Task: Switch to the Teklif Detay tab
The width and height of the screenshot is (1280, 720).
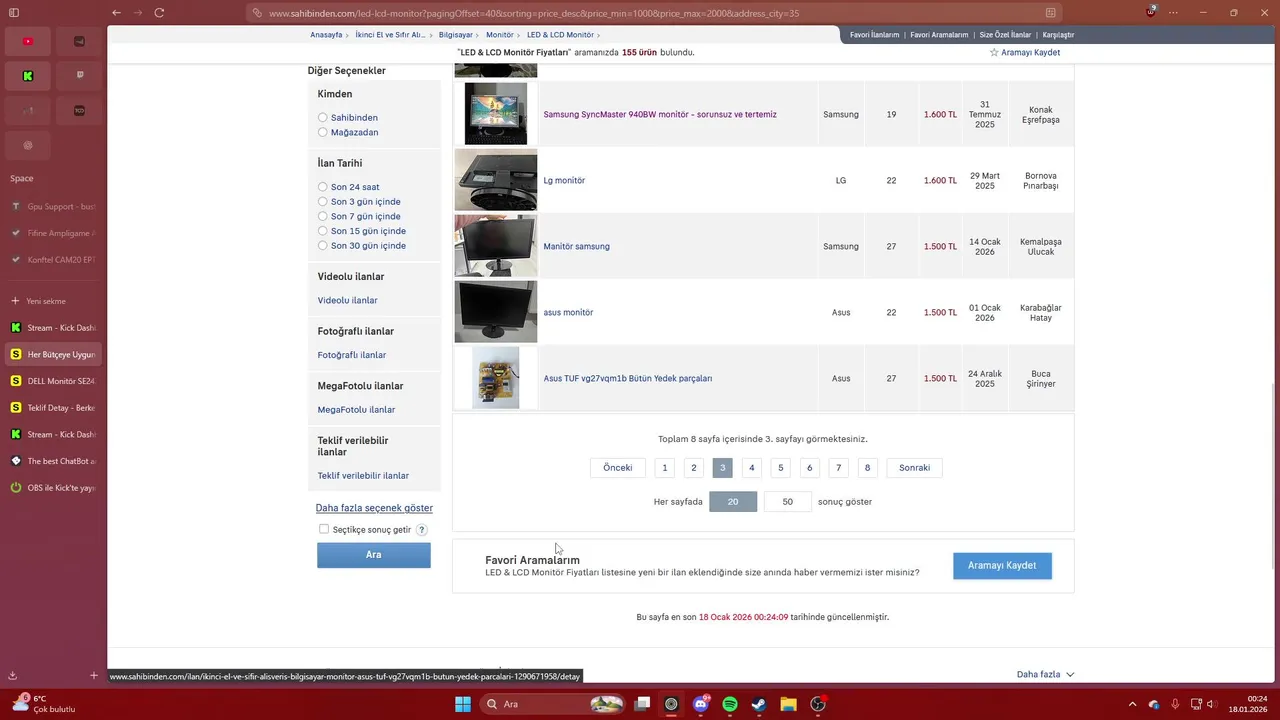Action: click(53, 408)
